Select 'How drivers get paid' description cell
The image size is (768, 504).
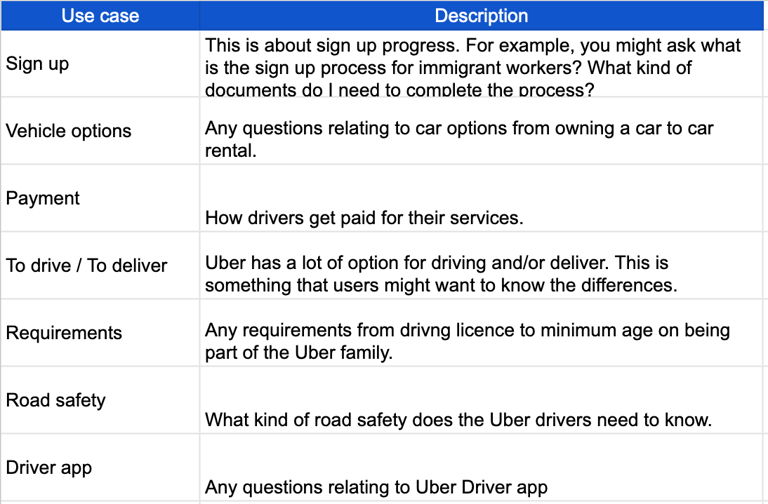coord(481,198)
